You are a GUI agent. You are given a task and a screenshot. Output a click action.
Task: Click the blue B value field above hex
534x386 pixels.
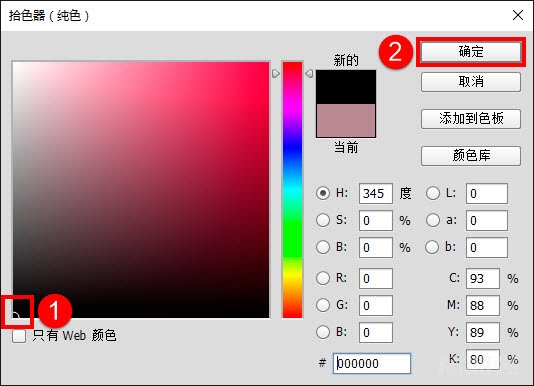click(x=376, y=332)
